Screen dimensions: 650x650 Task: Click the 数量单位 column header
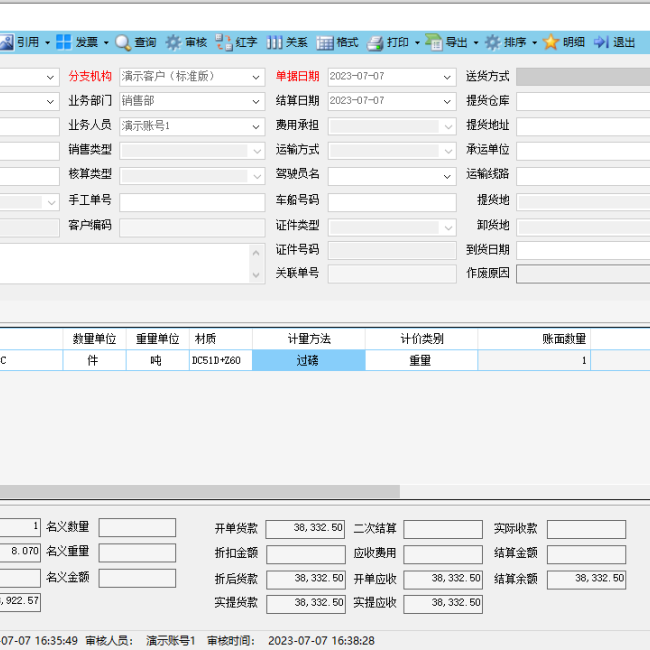click(x=95, y=339)
